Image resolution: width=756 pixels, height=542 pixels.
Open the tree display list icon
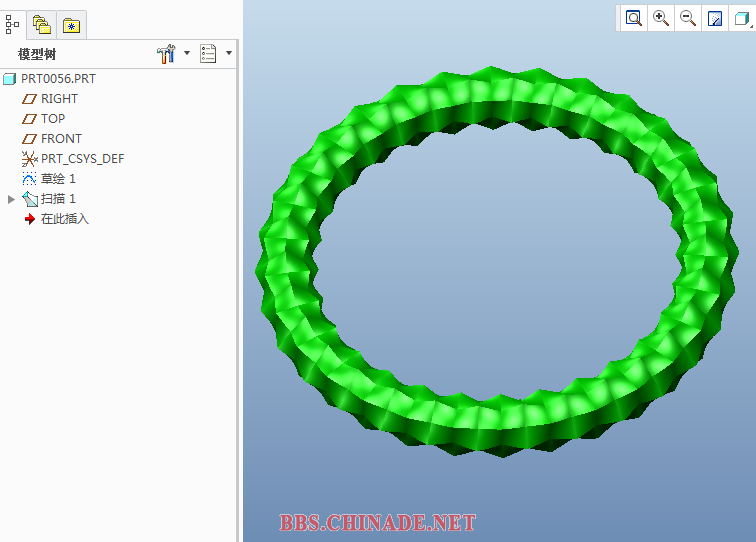pos(208,54)
